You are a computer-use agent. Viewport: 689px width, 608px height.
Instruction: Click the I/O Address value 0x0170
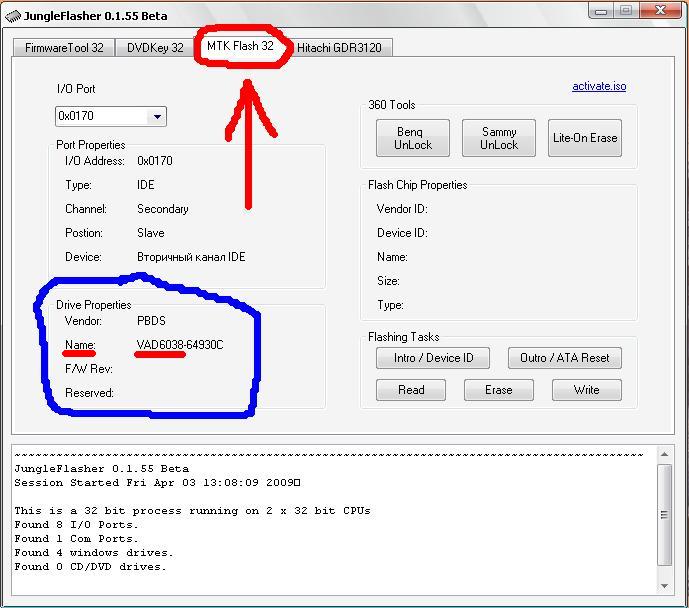(x=155, y=161)
